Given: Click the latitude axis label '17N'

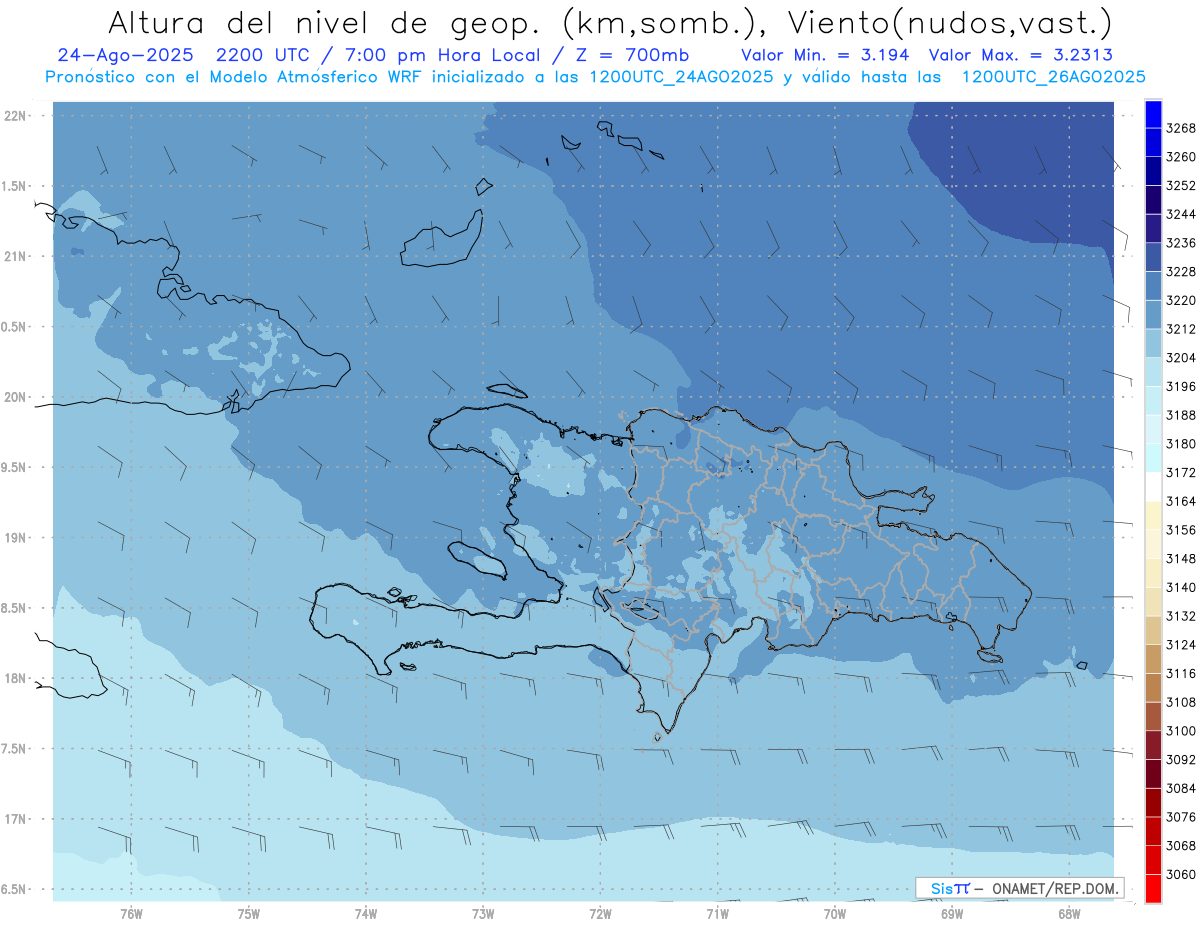Looking at the screenshot, I should point(17,819).
